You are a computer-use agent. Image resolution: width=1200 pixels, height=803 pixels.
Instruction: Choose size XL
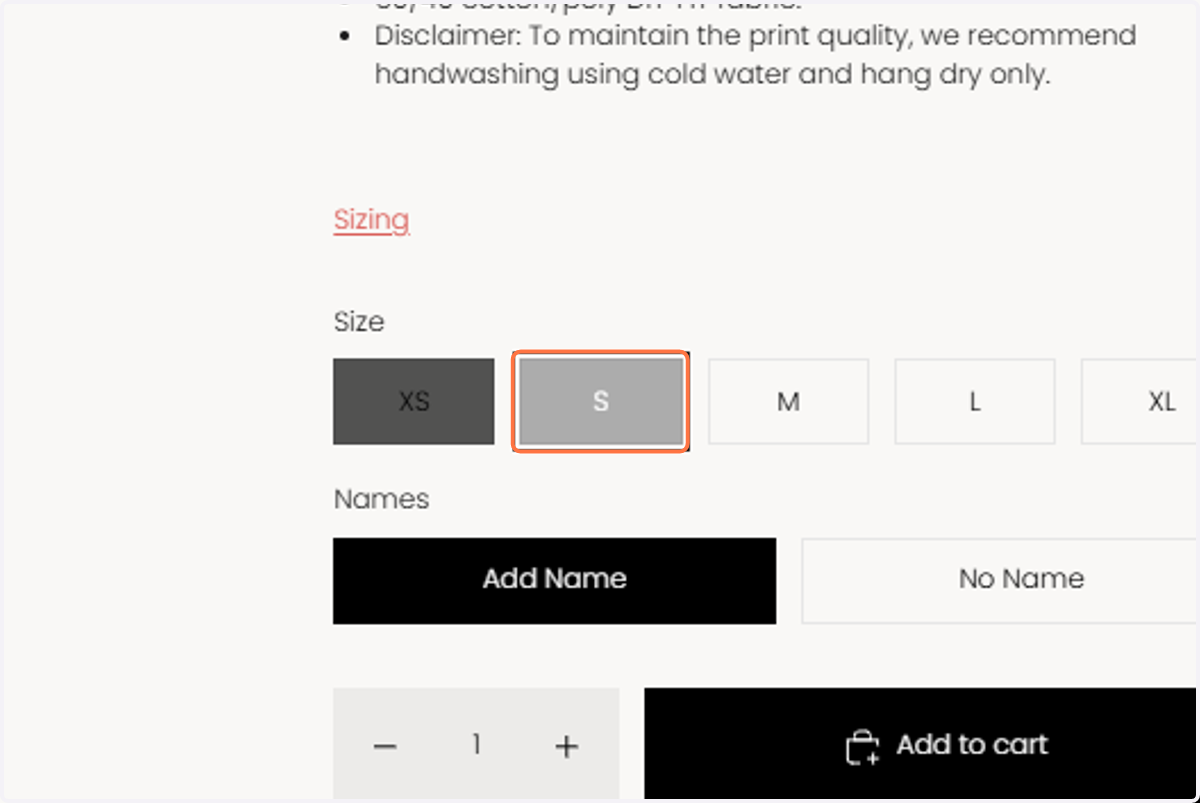[1140, 402]
